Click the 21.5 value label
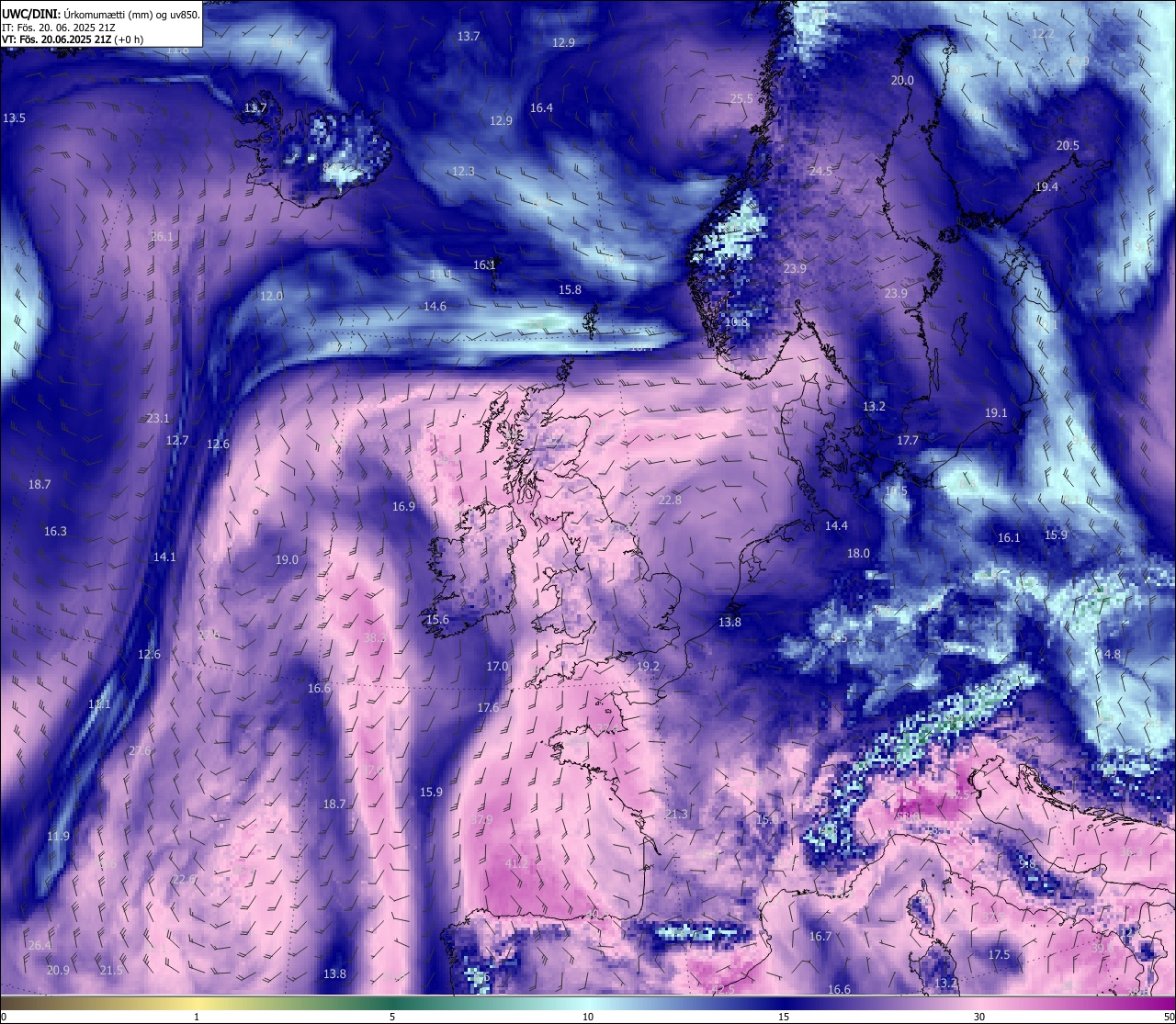The image size is (1176, 1024). (111, 970)
